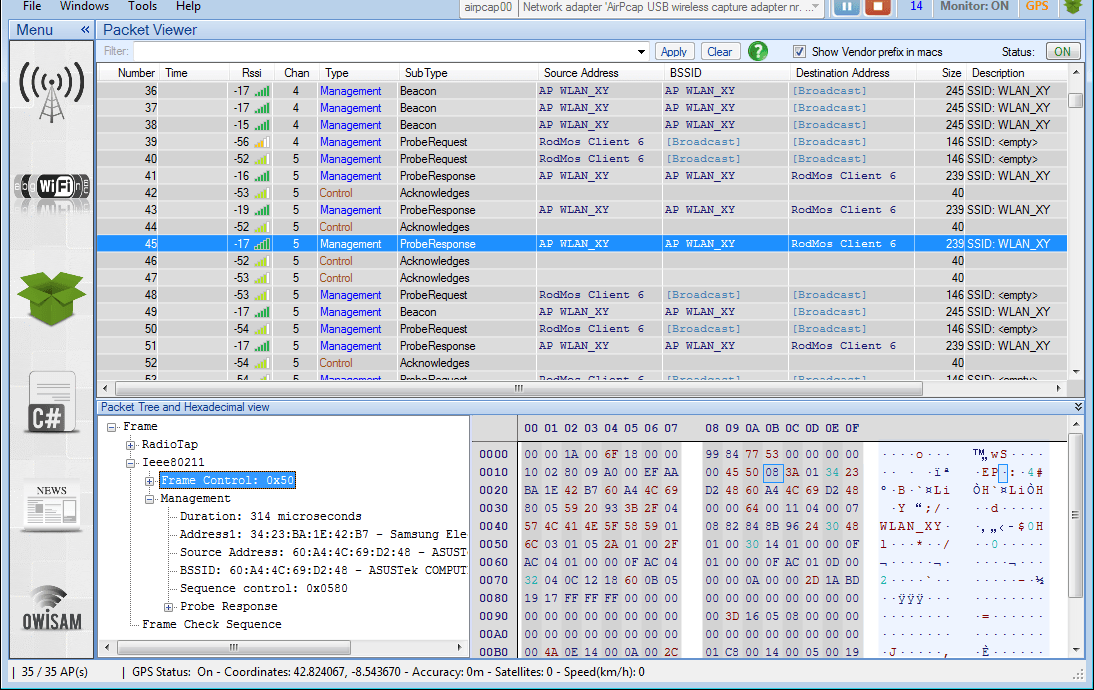Image resolution: width=1094 pixels, height=690 pixels.
Task: Open the antenna scanner sidebar icon
Action: pyautogui.click(x=52, y=91)
